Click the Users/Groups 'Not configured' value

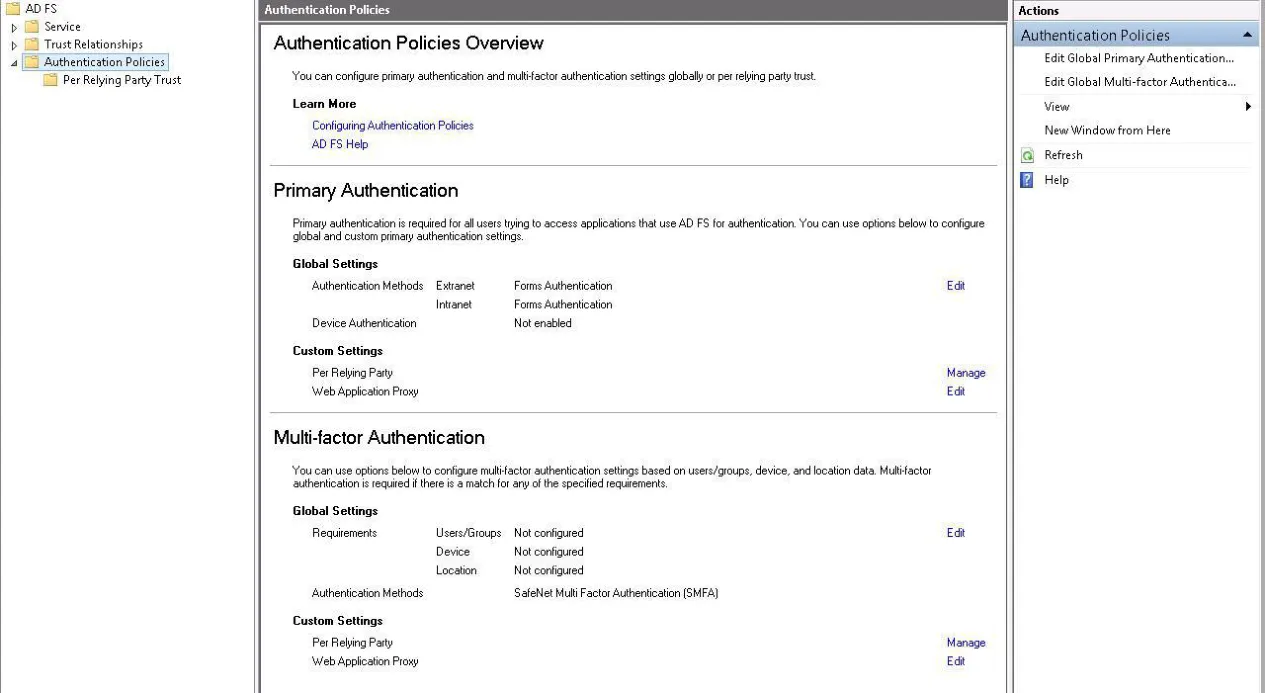click(x=548, y=533)
